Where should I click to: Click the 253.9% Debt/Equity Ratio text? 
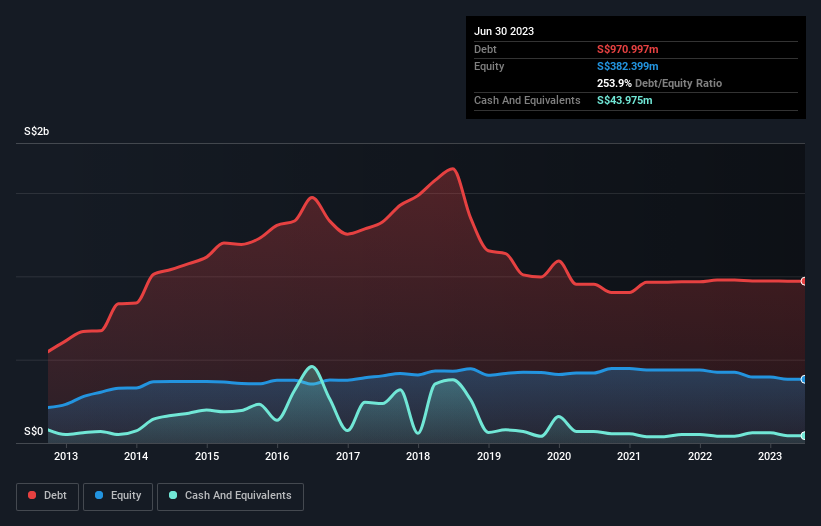(x=659, y=83)
